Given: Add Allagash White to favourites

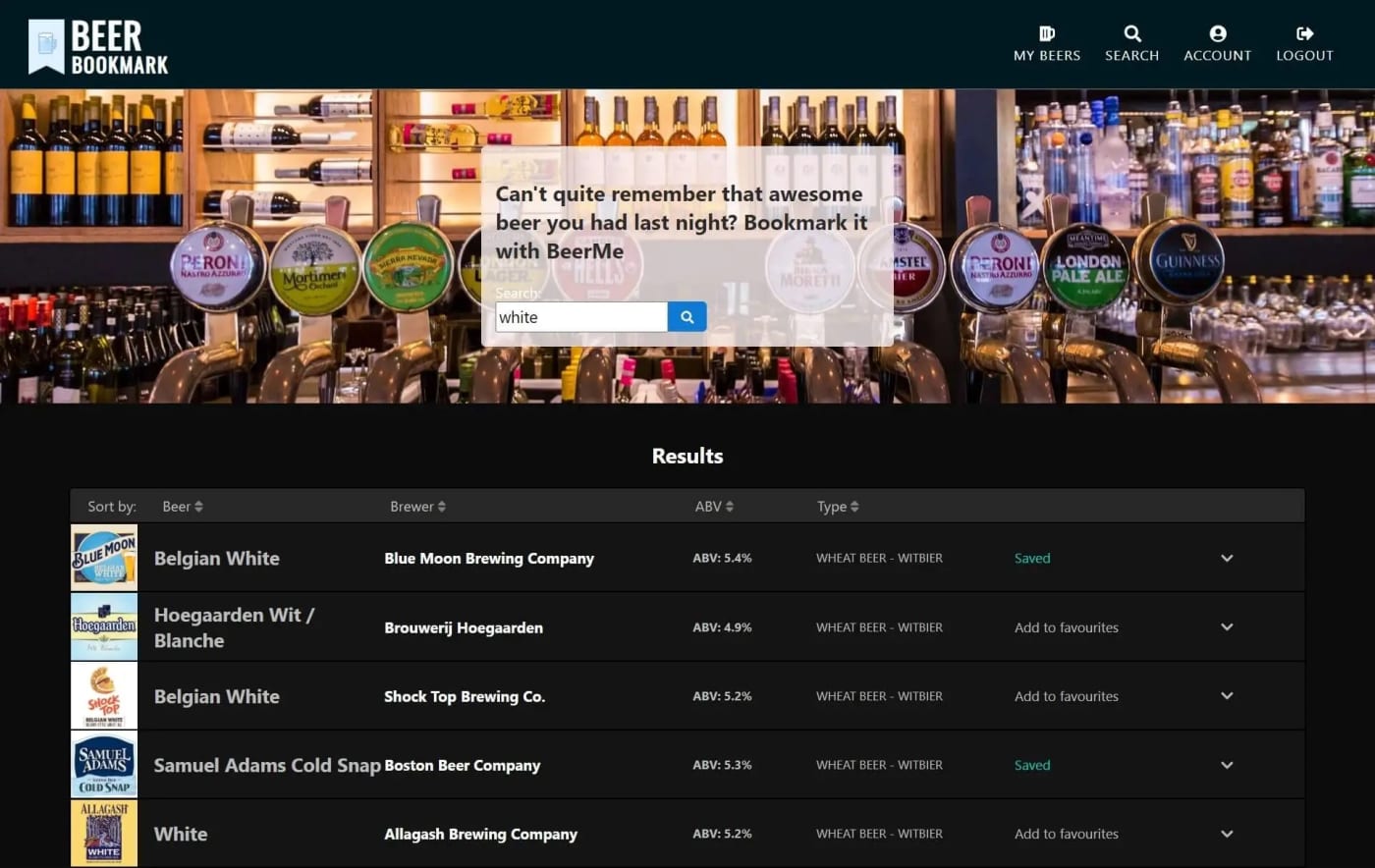Looking at the screenshot, I should click(x=1066, y=834).
